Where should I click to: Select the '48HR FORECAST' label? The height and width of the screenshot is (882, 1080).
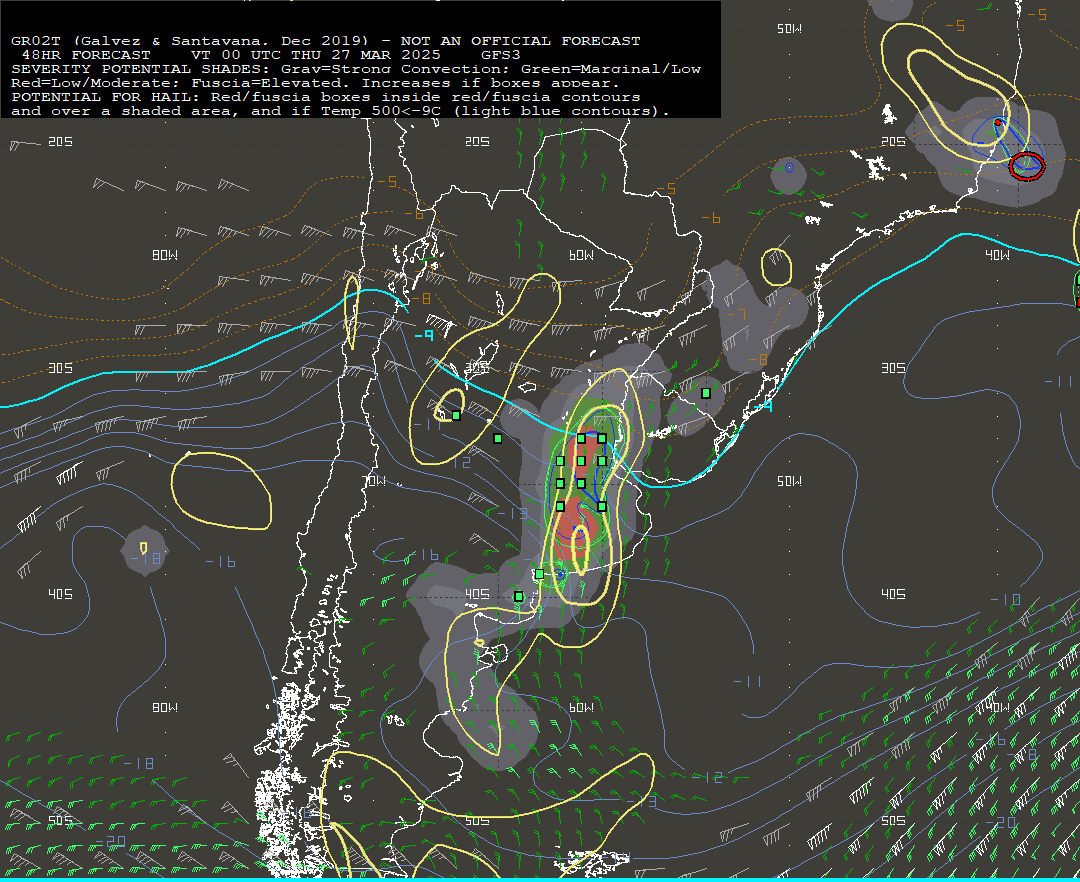[86, 55]
